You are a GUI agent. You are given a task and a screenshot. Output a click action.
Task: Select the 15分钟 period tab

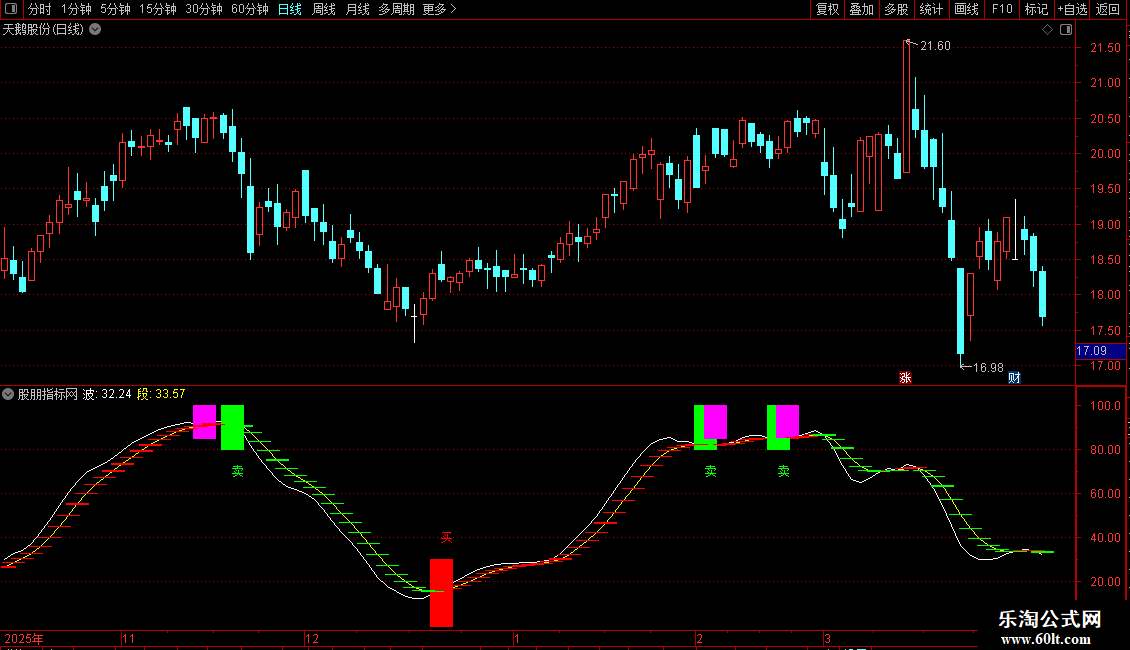click(158, 9)
